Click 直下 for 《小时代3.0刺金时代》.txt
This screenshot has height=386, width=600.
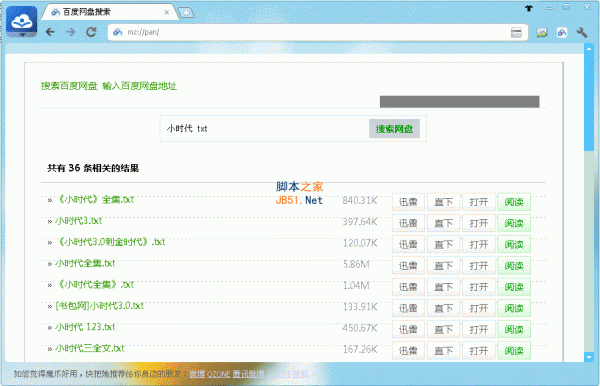coord(443,244)
